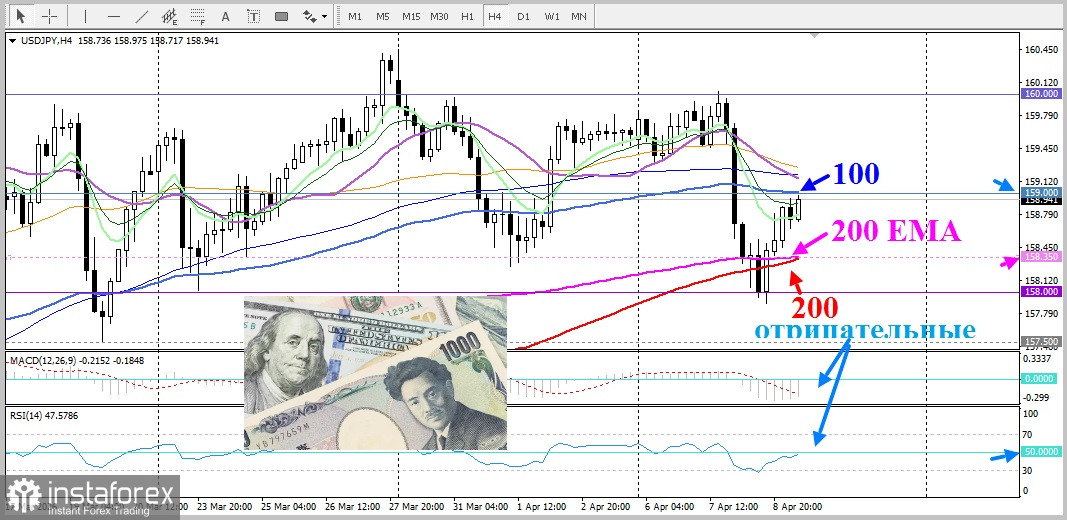Click the RSI 50.0000 level tag
This screenshot has width=1067, height=520.
1040,452
